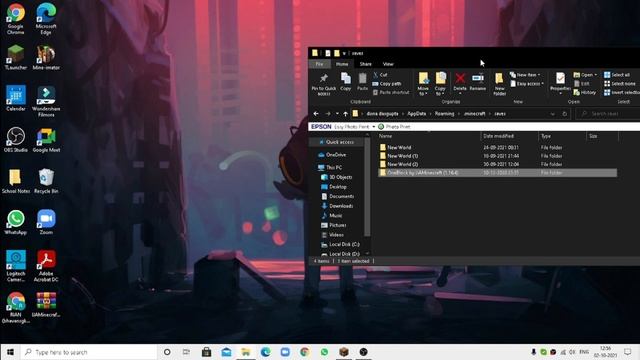Open Adobe Acrobat DC desktop shortcut
The width and height of the screenshot is (640, 360).
tap(46, 266)
